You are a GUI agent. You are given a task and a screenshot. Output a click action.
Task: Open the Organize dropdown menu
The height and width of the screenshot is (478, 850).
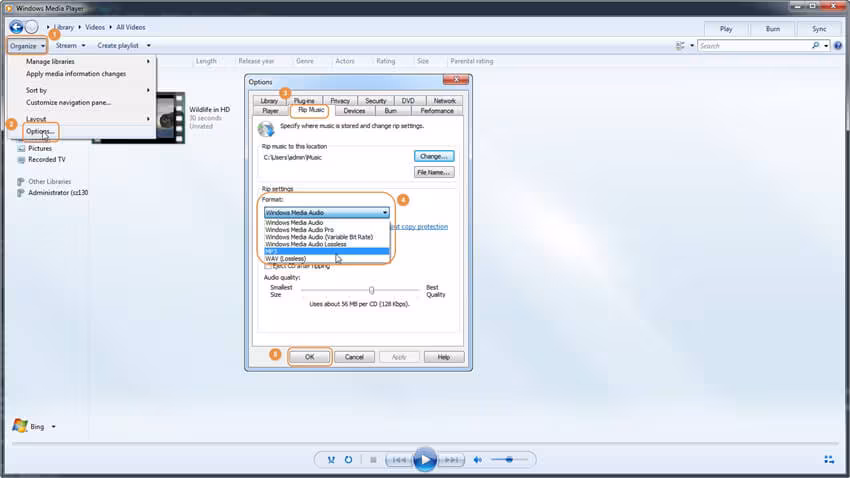(27, 46)
